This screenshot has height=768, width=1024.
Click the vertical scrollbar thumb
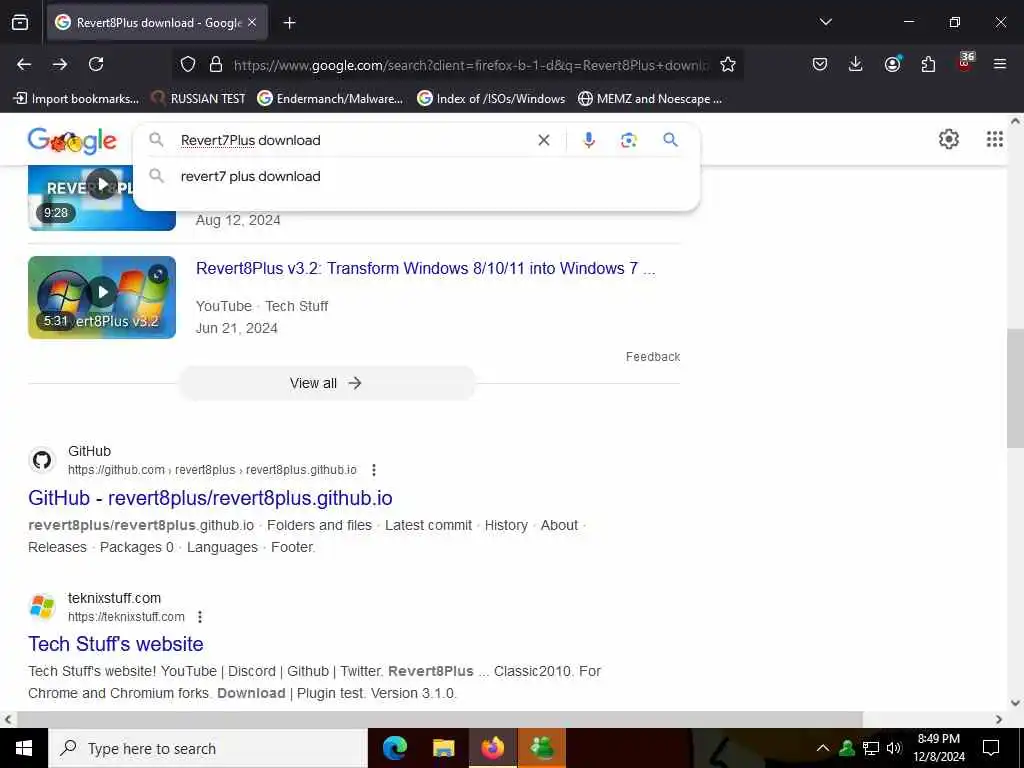coord(1015,388)
